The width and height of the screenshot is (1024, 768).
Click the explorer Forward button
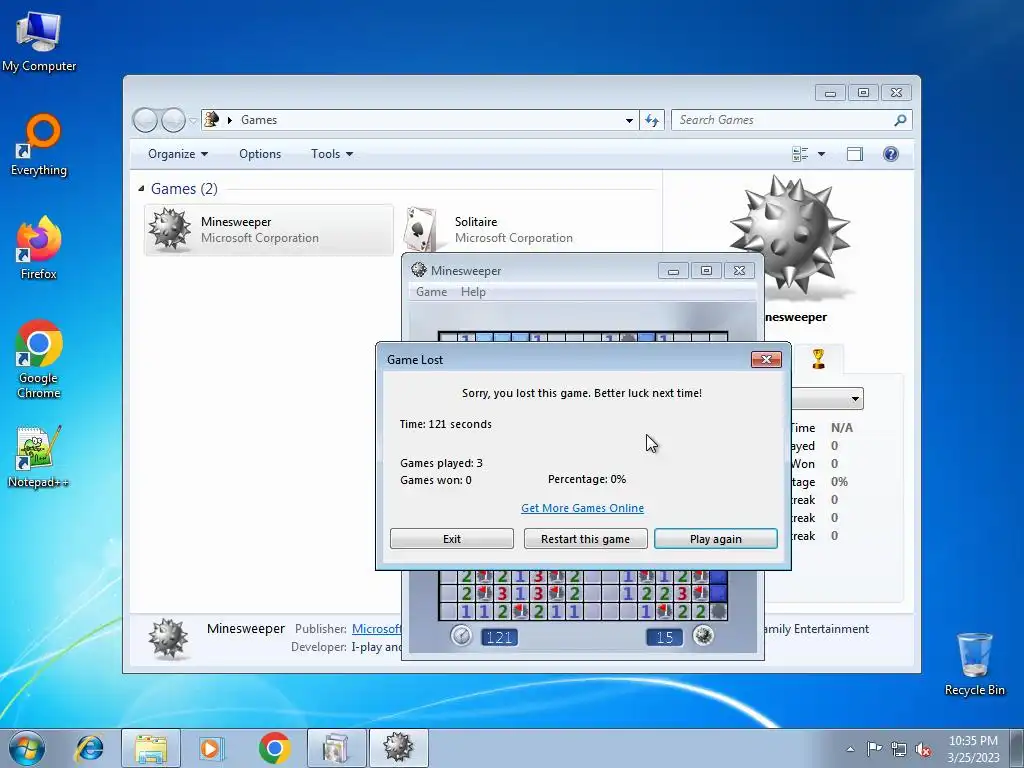173,120
